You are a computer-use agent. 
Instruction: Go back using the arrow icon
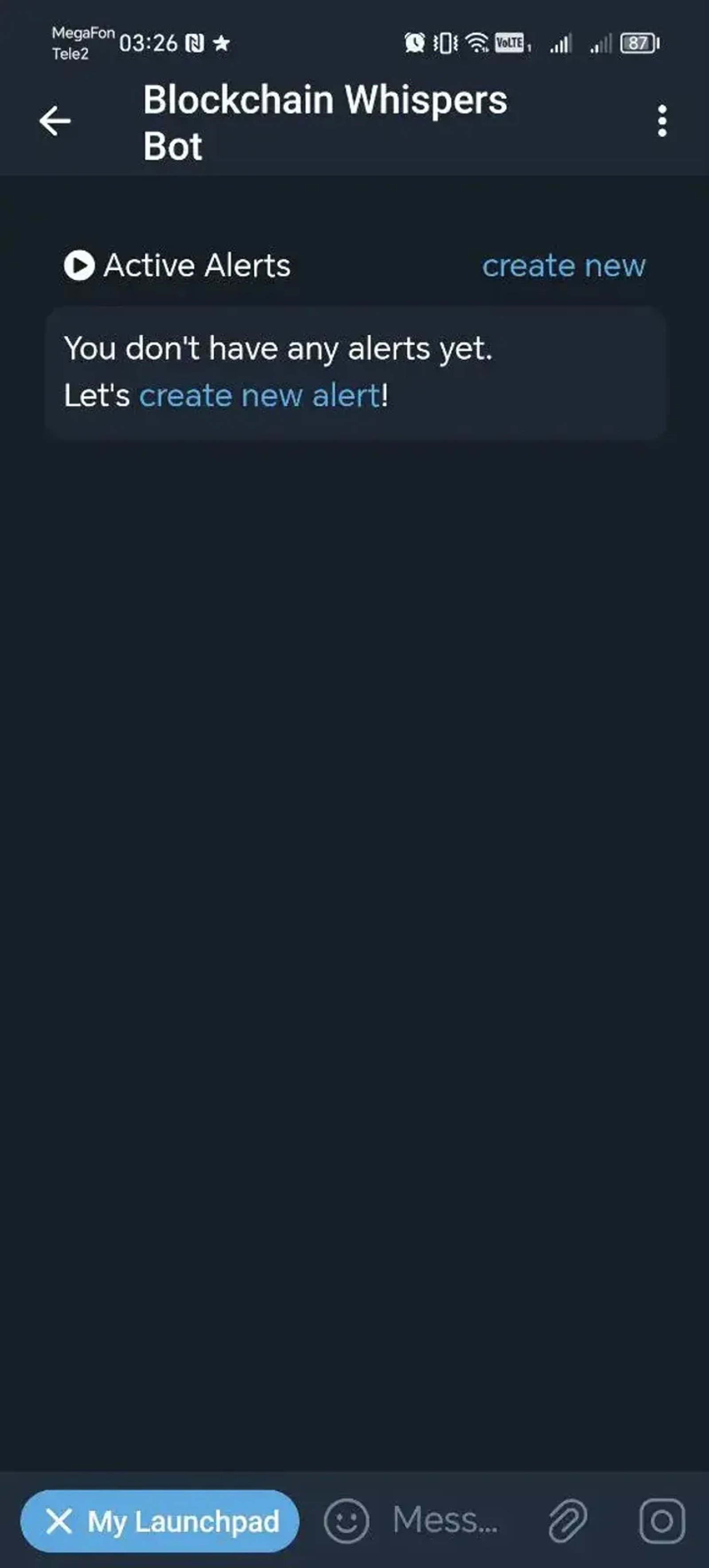point(55,121)
